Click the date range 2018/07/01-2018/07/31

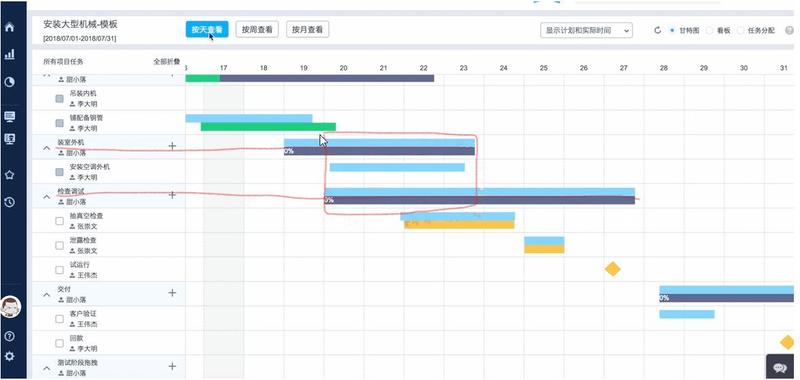coord(80,39)
